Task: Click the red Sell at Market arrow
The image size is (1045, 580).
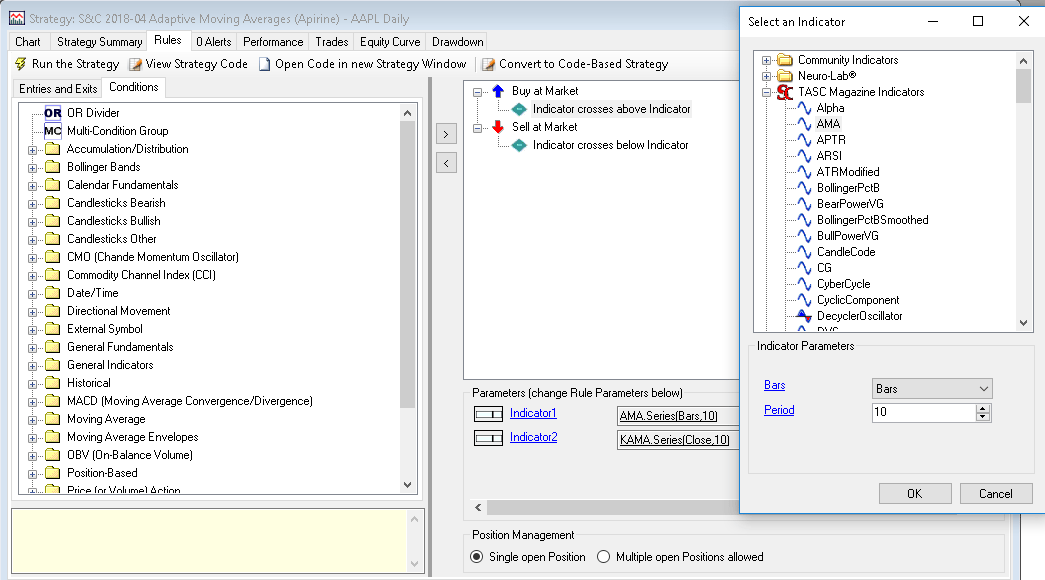Action: [498, 127]
